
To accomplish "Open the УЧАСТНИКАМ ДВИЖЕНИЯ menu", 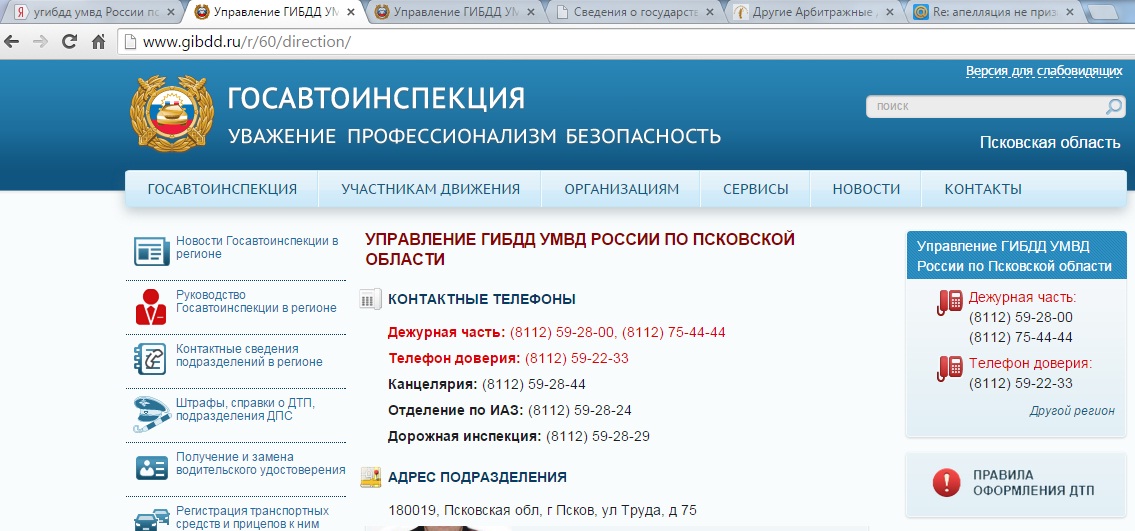I will (431, 190).
